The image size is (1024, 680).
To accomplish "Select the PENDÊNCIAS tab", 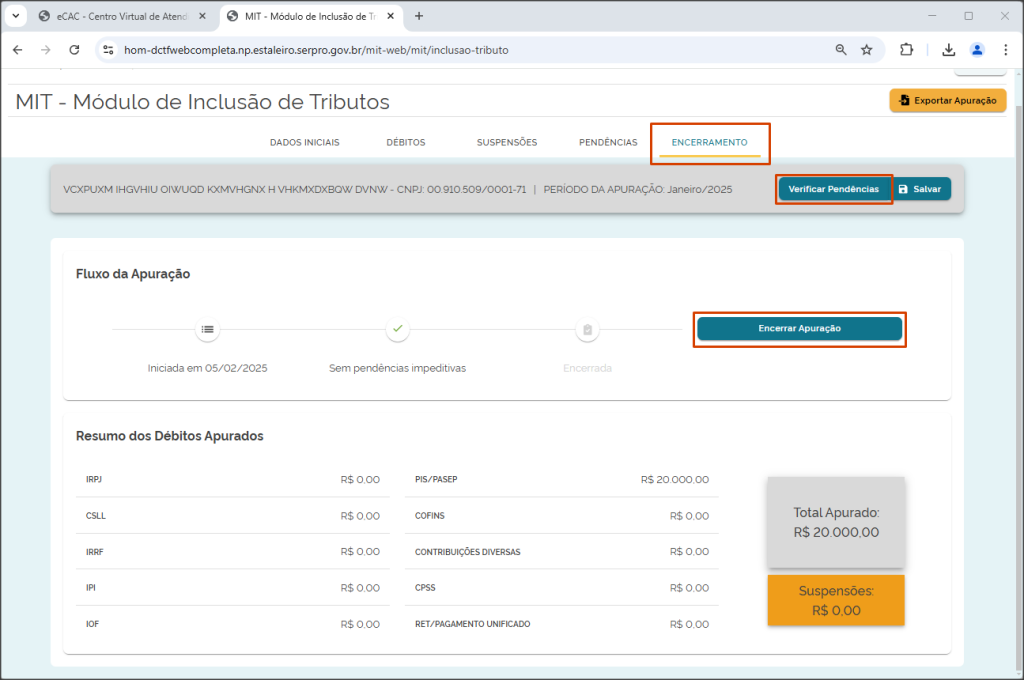I will tap(608, 142).
